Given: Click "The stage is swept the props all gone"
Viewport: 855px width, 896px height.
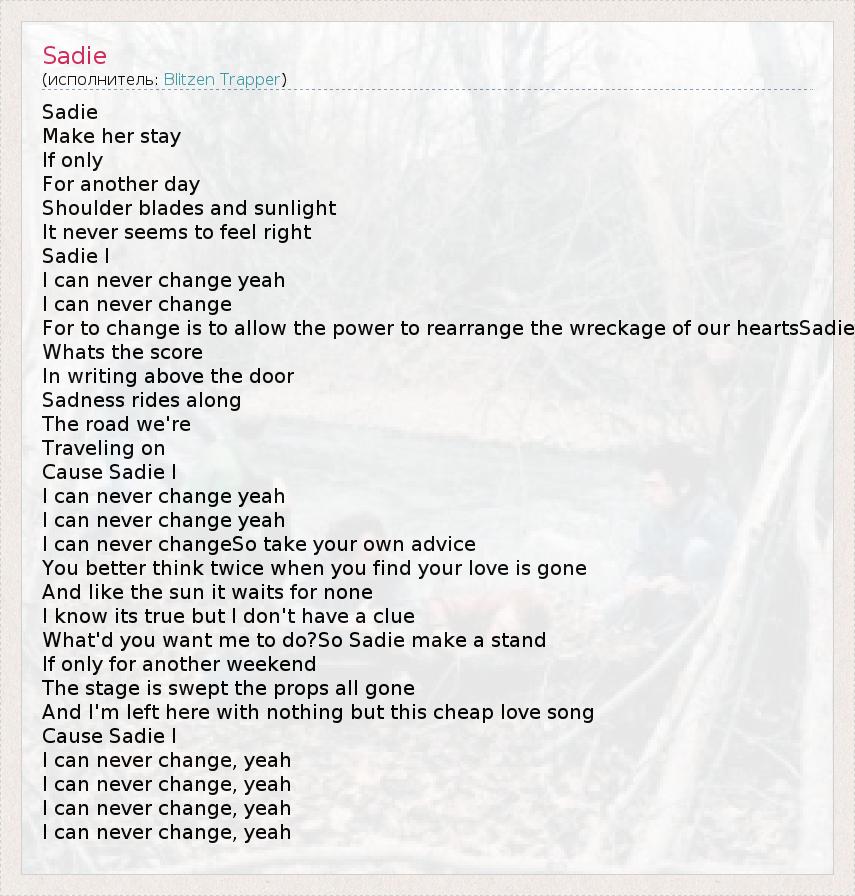Looking at the screenshot, I should (228, 688).
